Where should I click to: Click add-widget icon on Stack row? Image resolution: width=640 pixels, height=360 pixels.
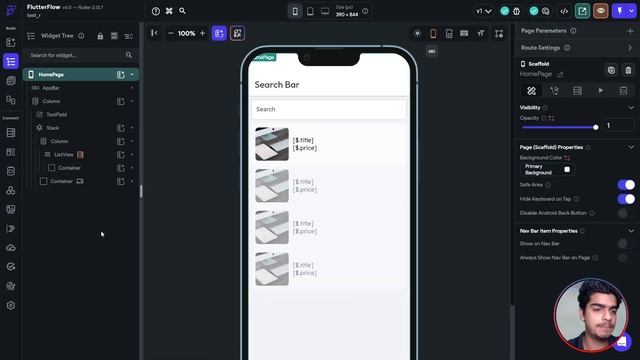coord(121,128)
